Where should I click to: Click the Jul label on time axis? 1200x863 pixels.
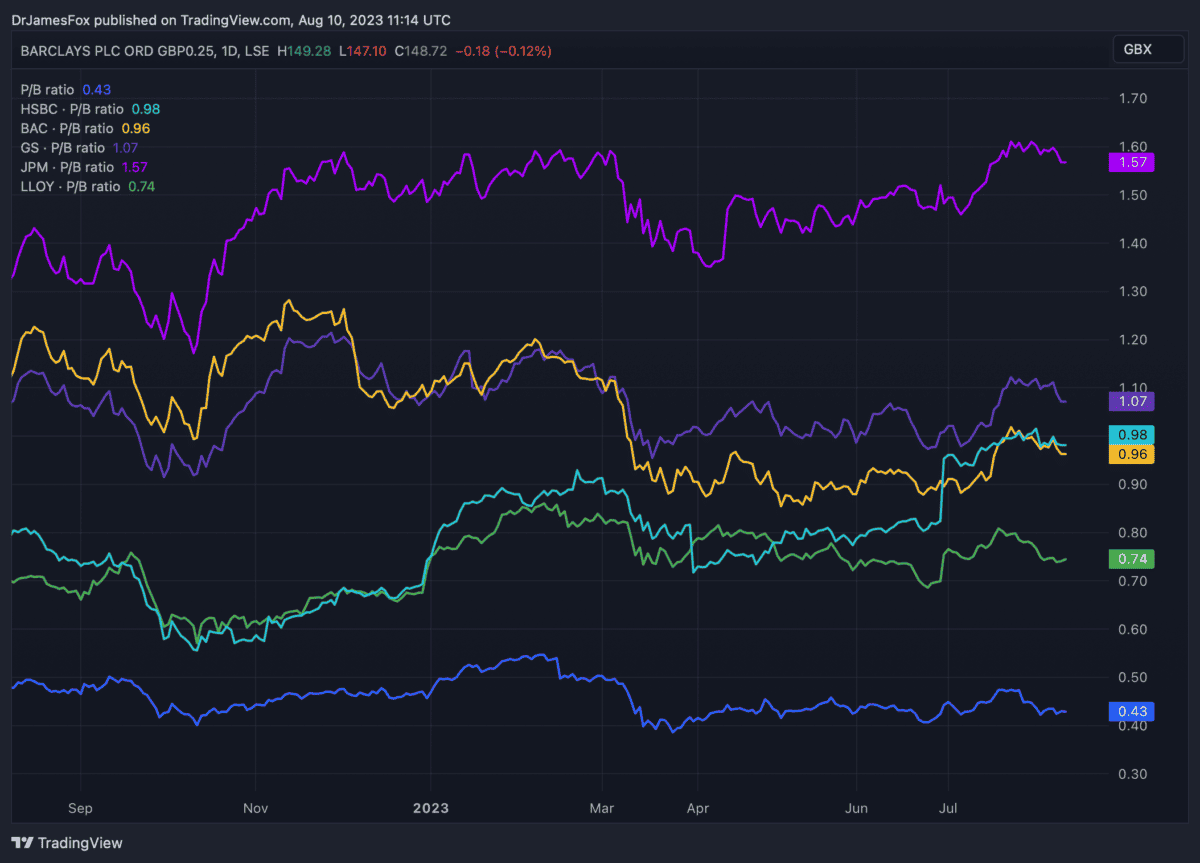(x=949, y=807)
